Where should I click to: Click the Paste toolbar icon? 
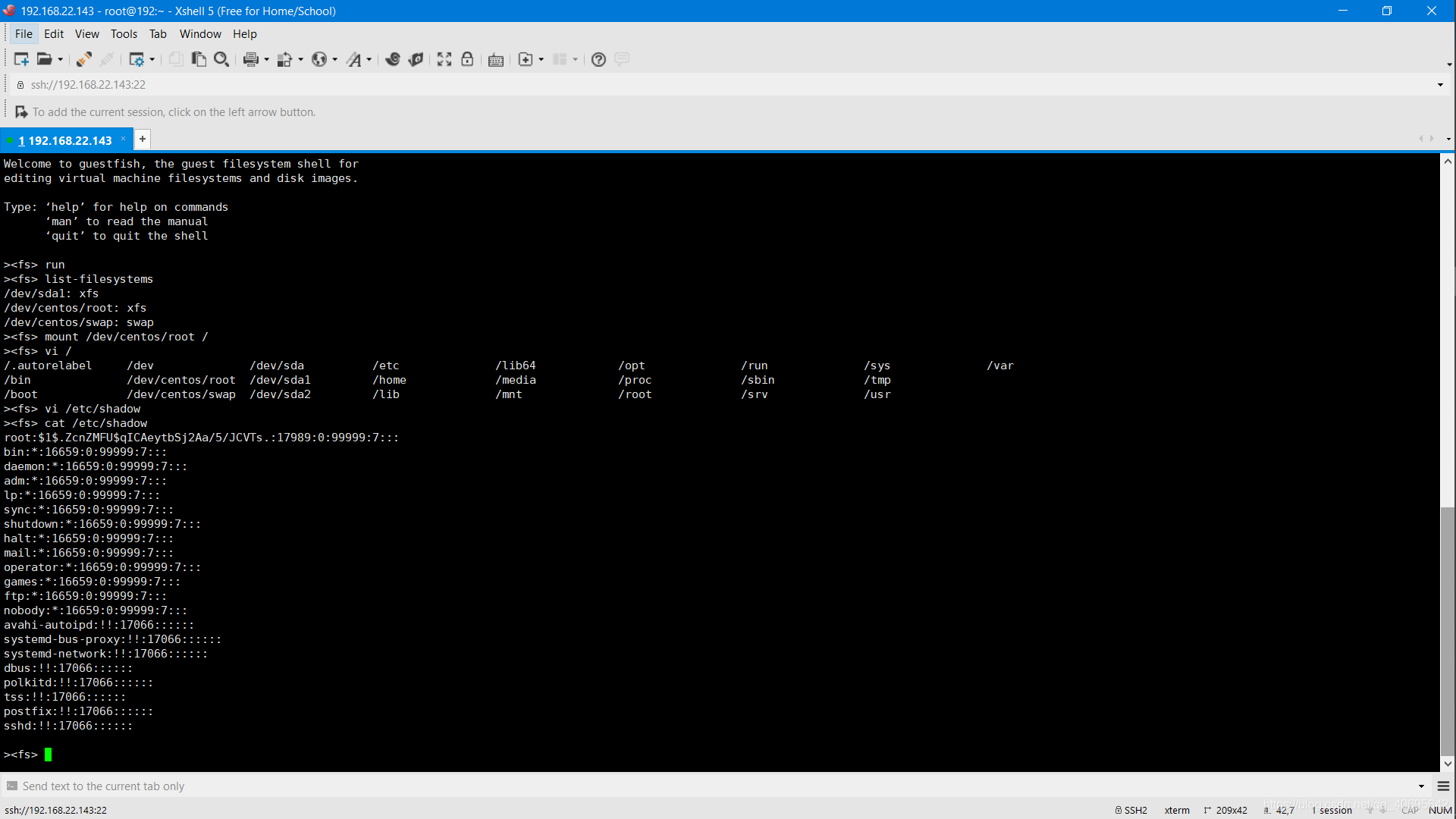[199, 59]
